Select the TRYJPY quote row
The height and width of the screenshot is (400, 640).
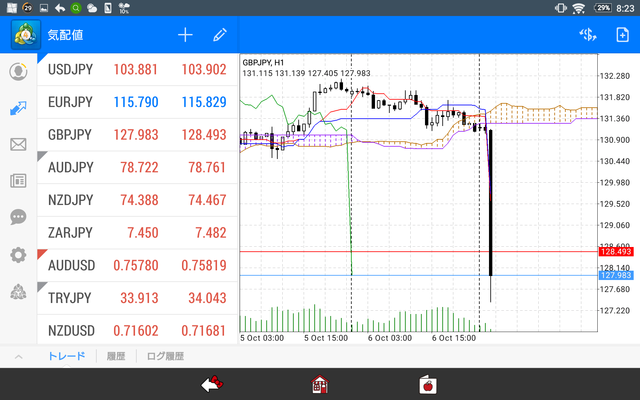(138, 298)
